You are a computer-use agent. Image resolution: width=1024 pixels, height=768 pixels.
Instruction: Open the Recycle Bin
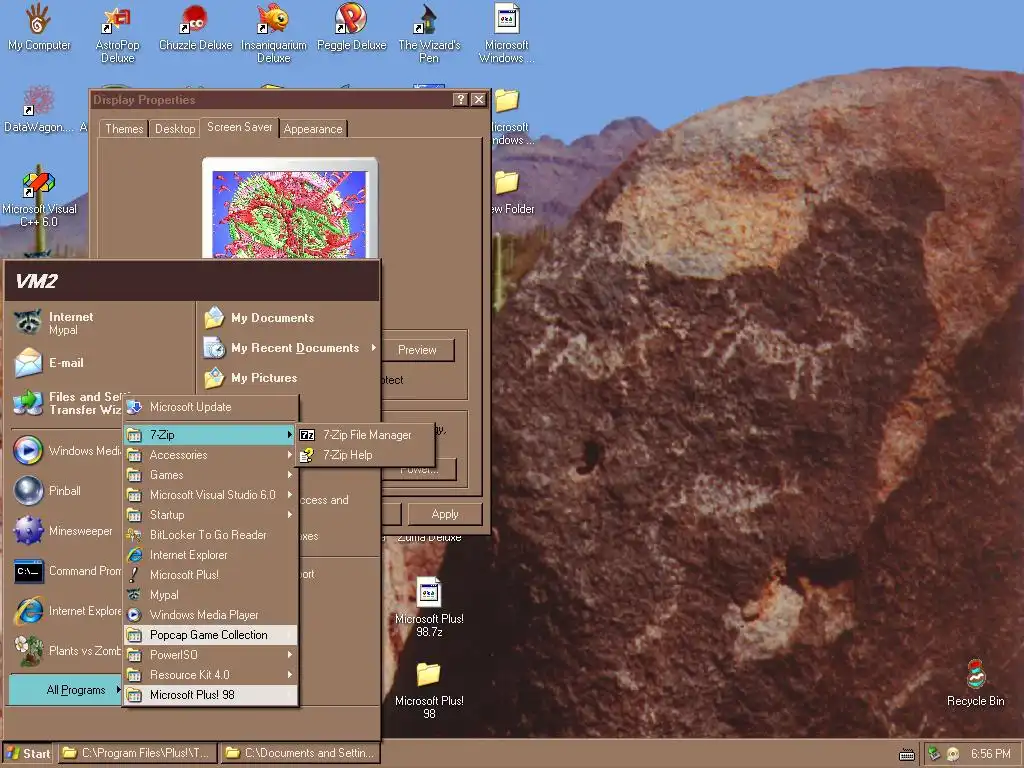click(976, 683)
